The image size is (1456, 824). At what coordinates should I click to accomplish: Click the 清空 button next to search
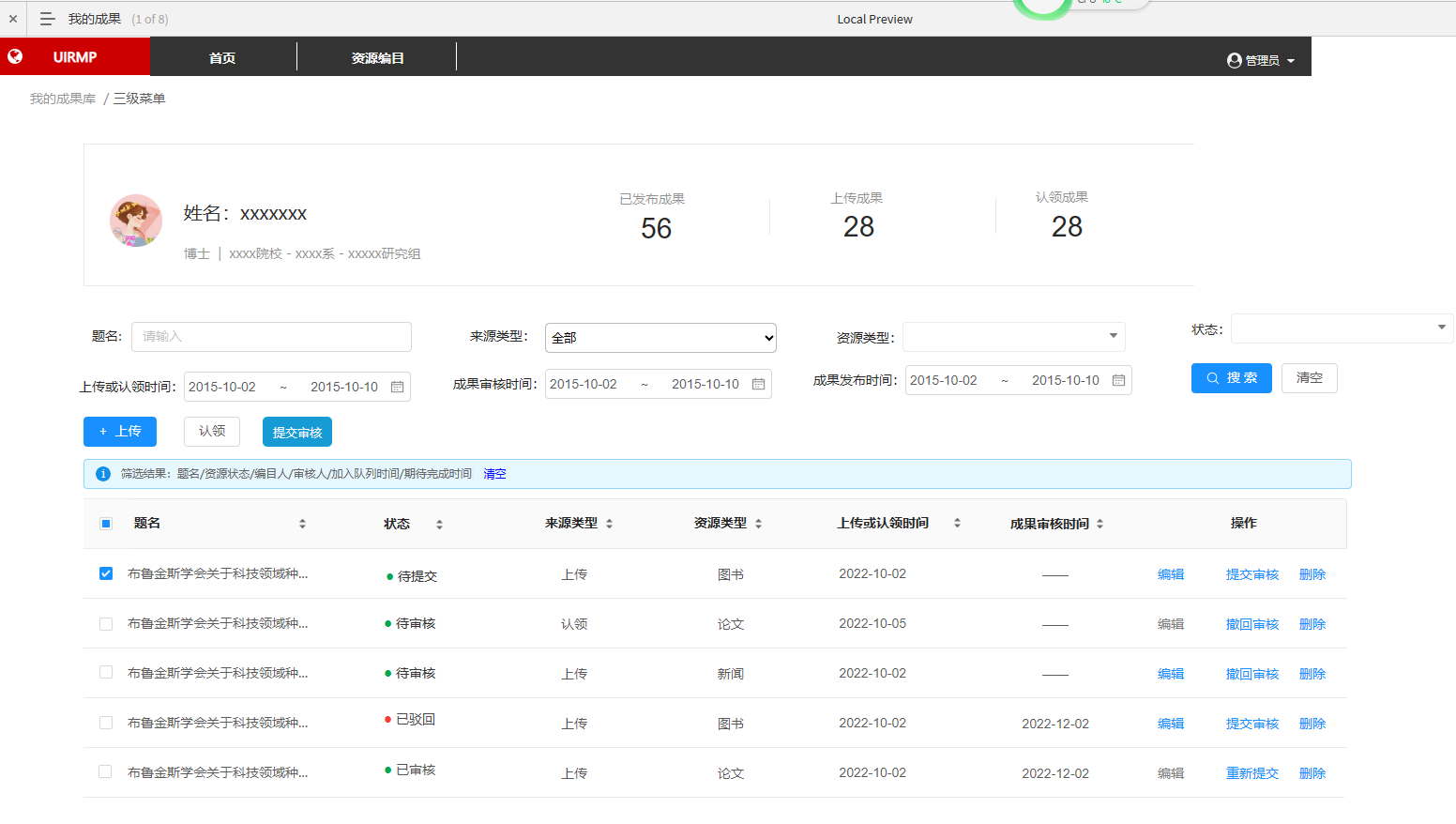click(1310, 378)
